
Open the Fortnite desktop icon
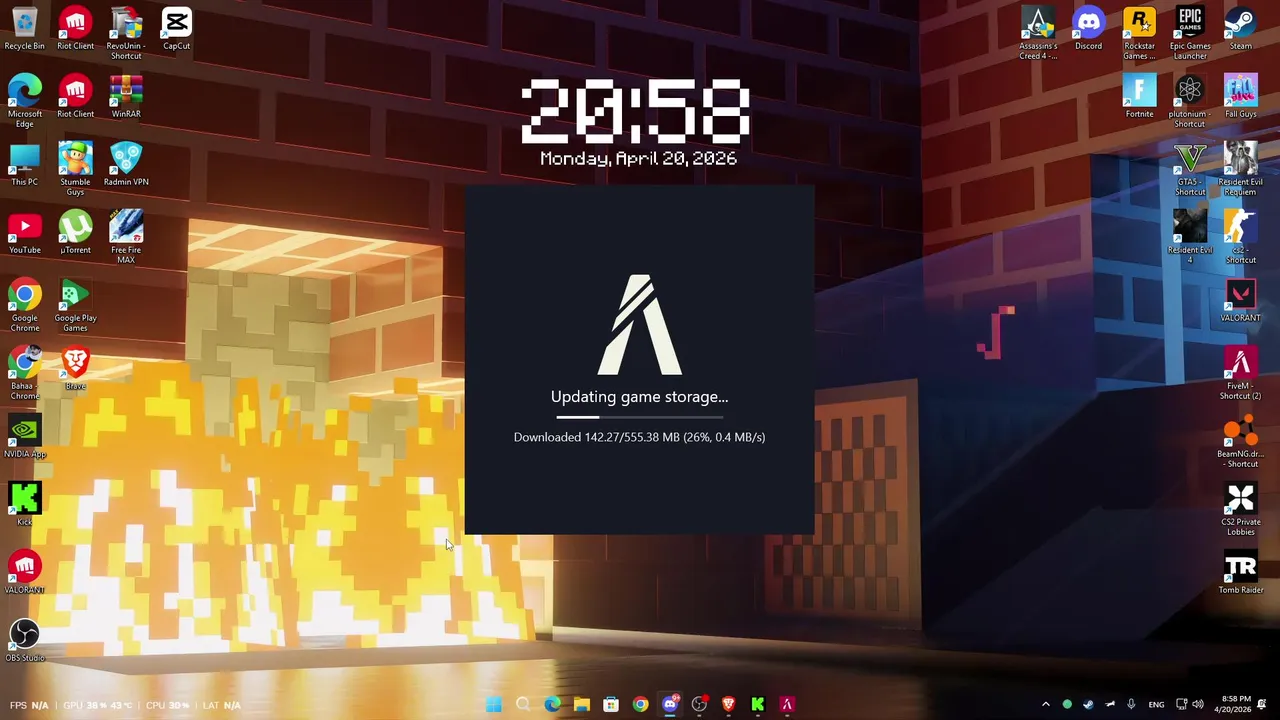click(x=1139, y=96)
